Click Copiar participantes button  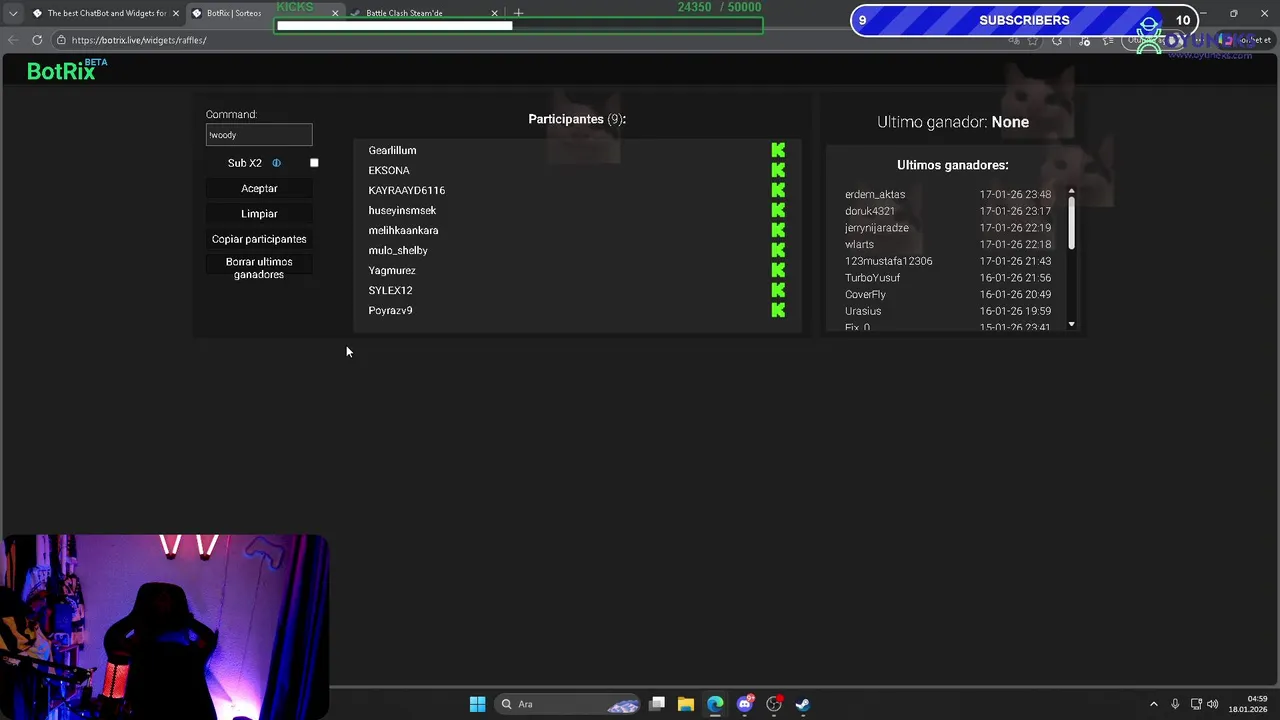(259, 239)
